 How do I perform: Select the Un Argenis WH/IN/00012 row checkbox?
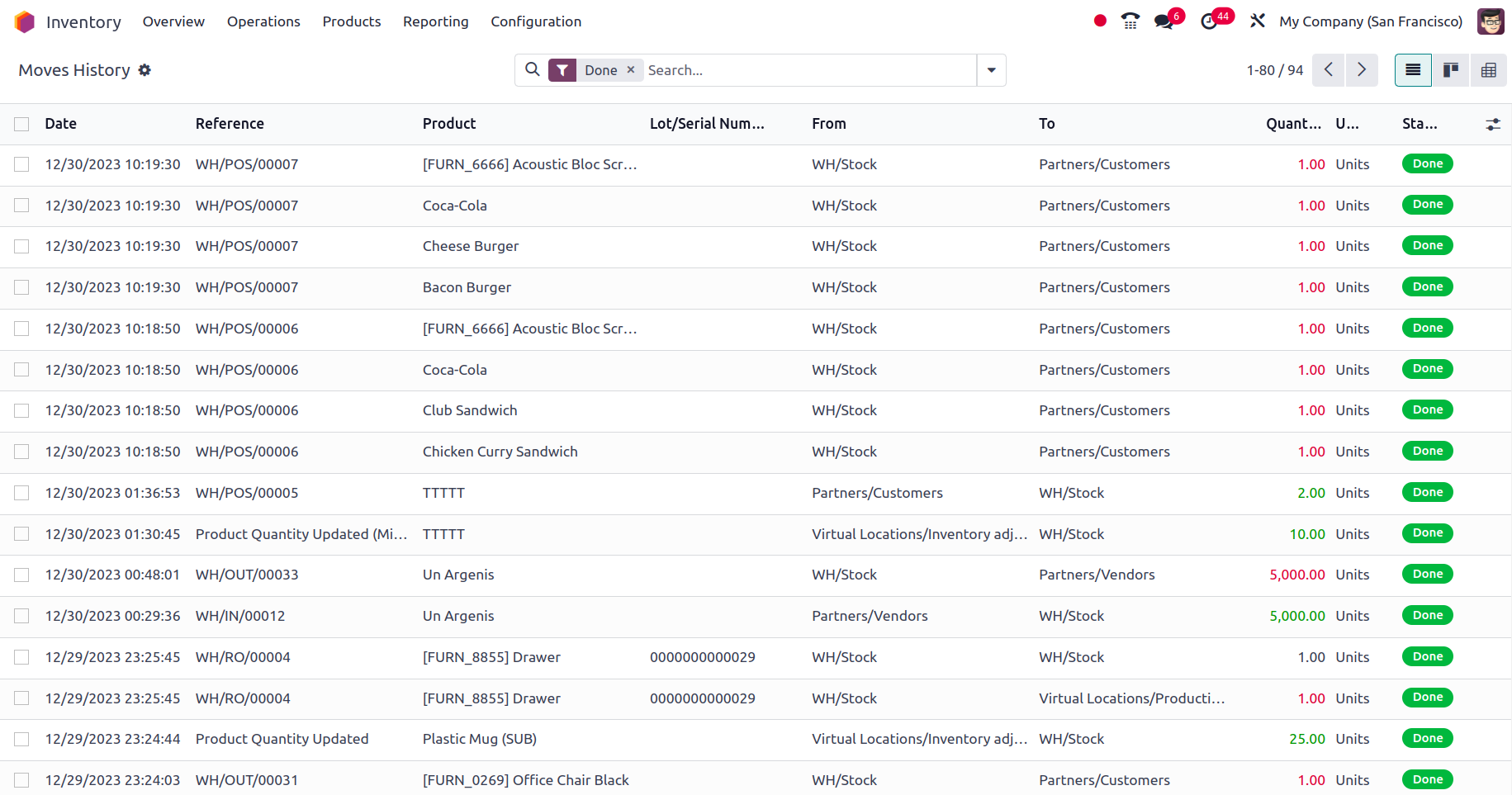coord(21,616)
